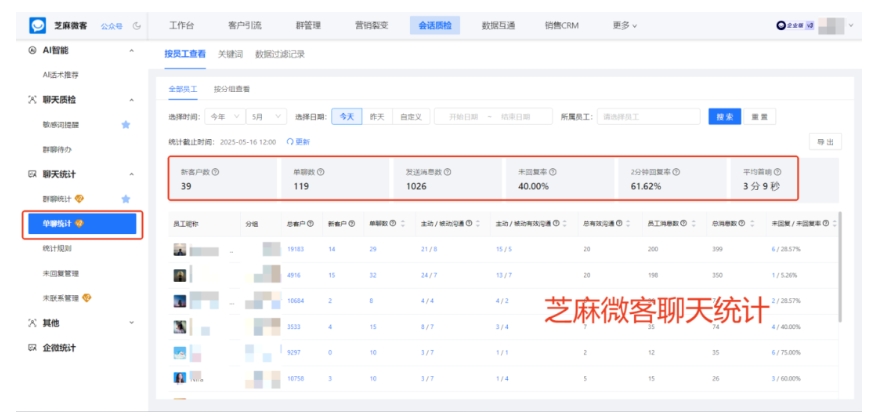Image resolution: width=870 pixels, height=419 pixels.
Task: Collapse the 聊天统计 sidebar section
Action: click(131, 174)
